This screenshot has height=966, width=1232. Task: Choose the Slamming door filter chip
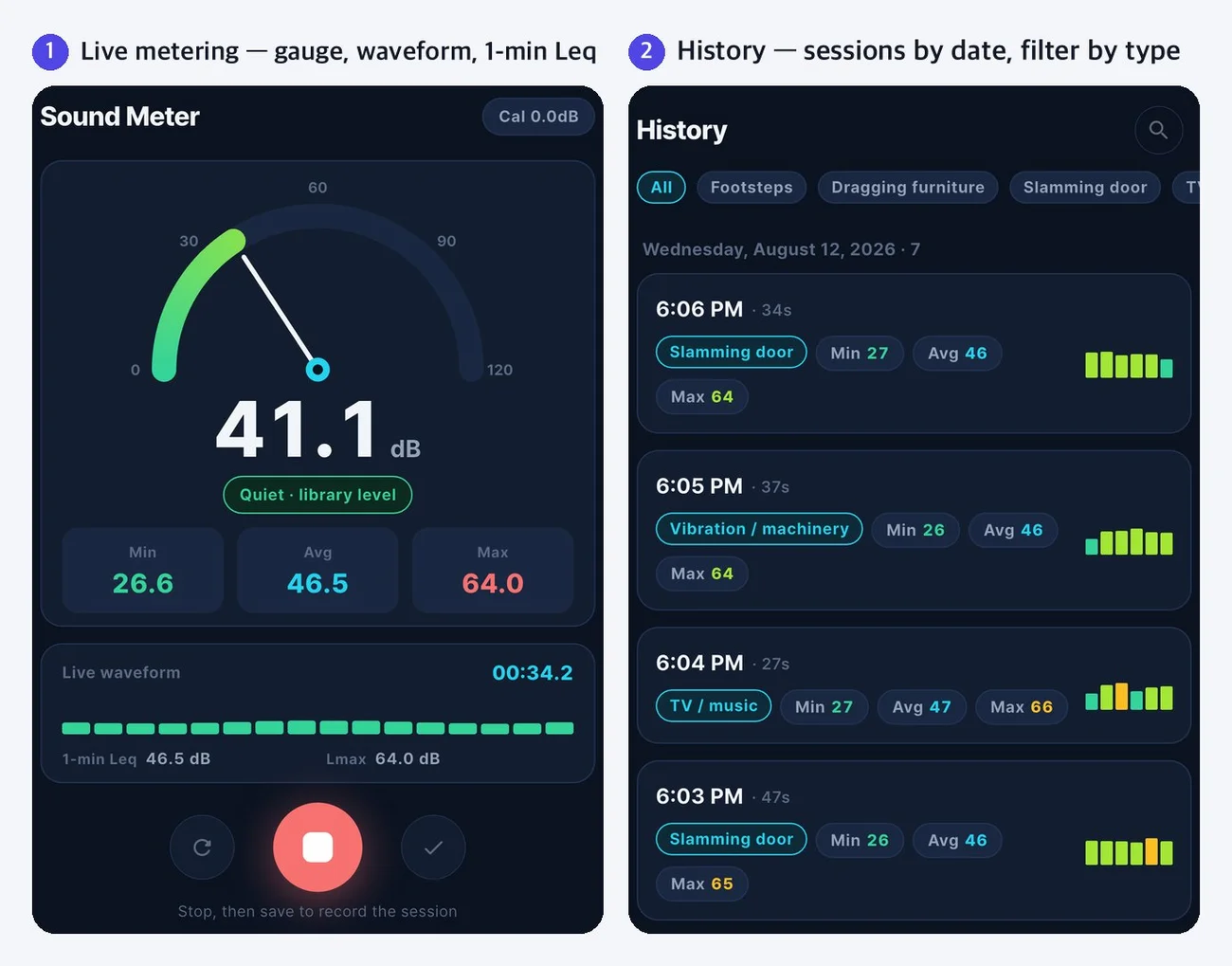(x=1085, y=187)
